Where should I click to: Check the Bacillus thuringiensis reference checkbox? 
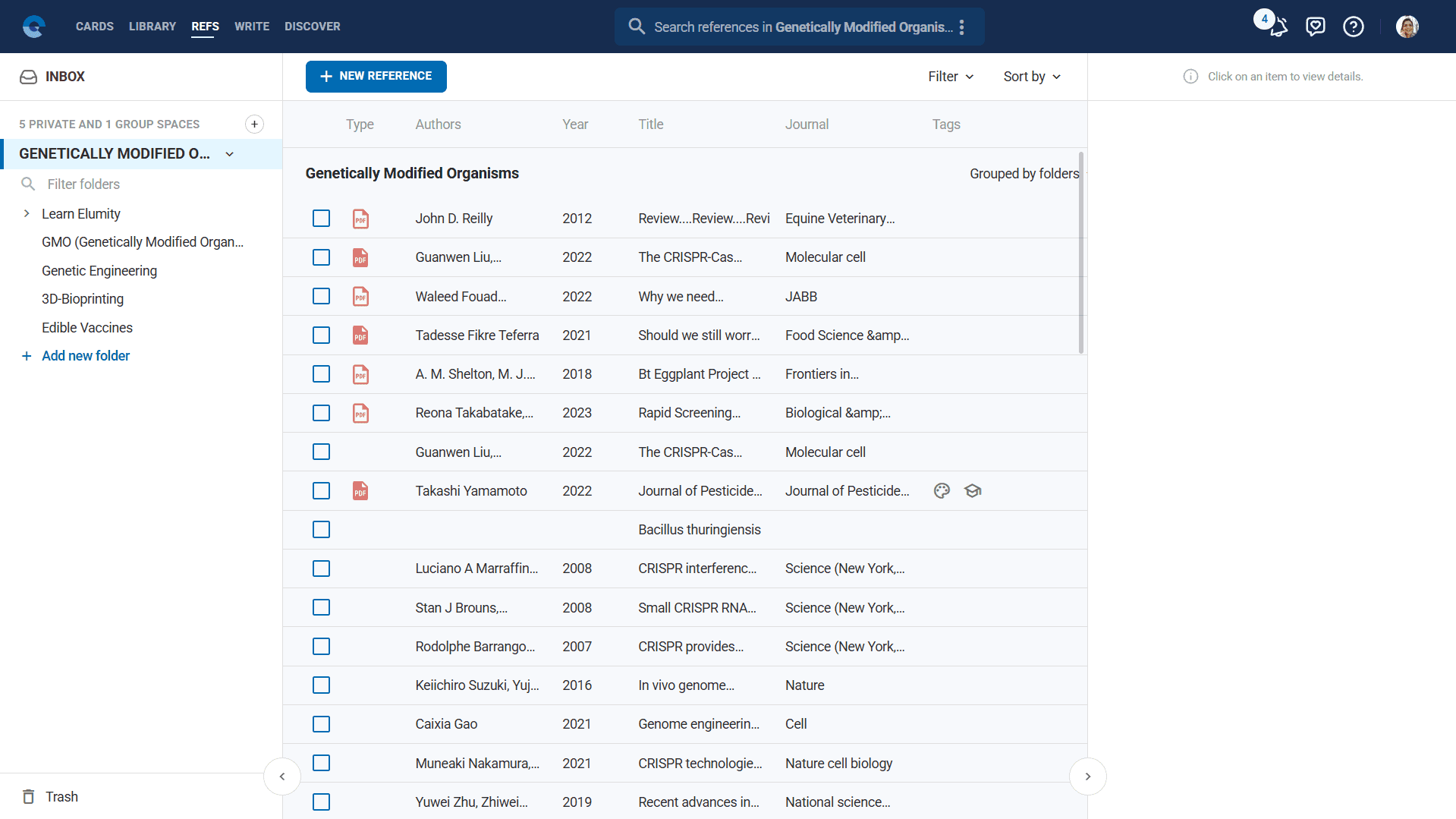pyautogui.click(x=321, y=530)
